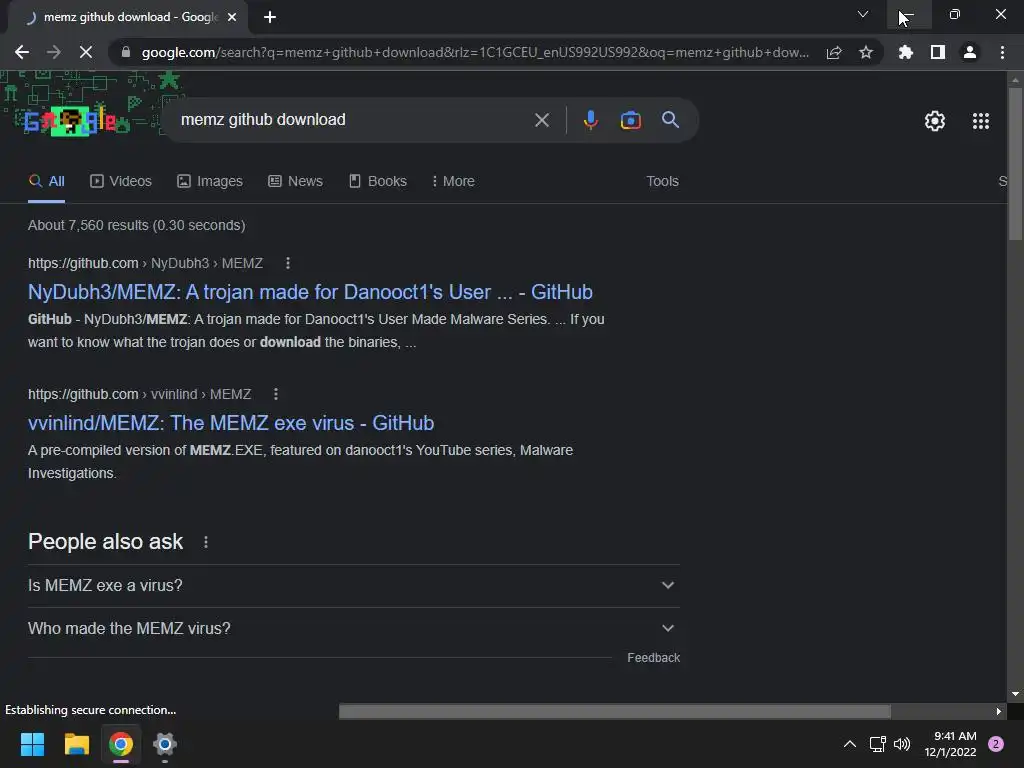Open the Chrome side panel
The height and width of the screenshot is (768, 1024).
[x=938, y=52]
